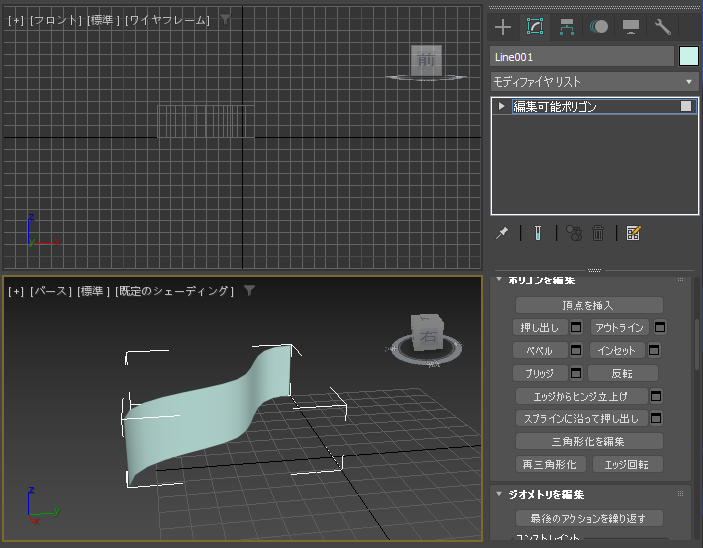
Task: Open the ワイヤフレーム viewport shading menu
Action: 167,20
